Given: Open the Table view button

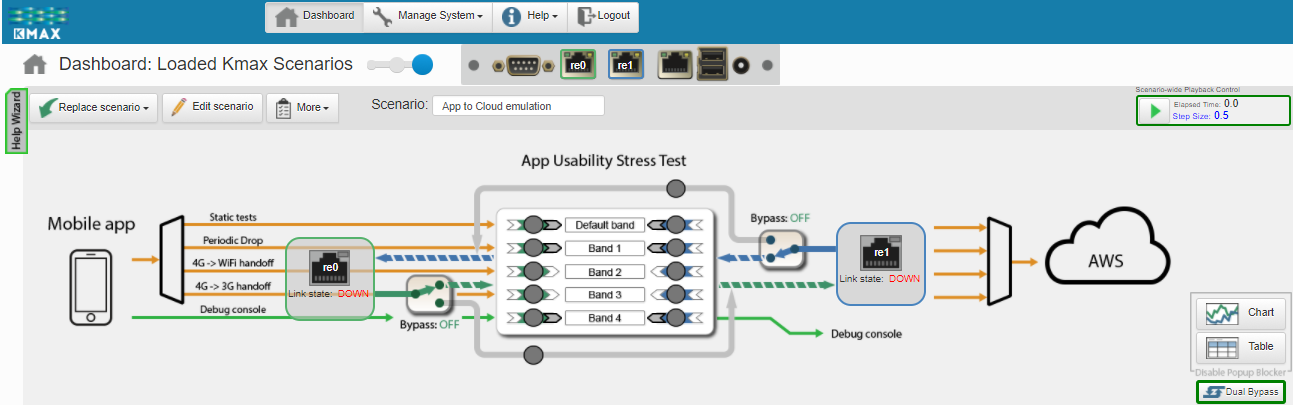Looking at the screenshot, I should [1240, 347].
